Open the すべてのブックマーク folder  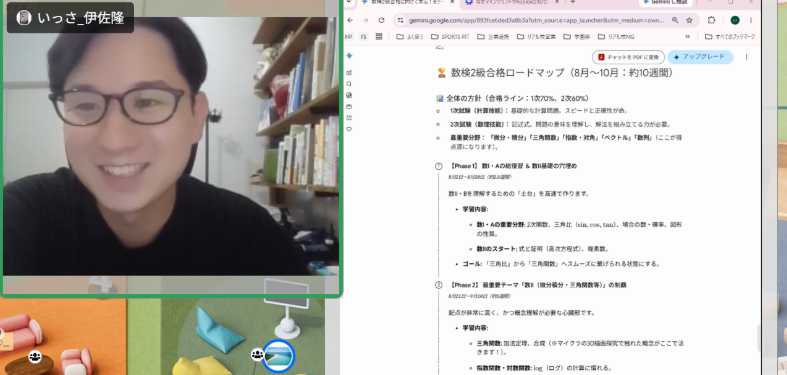729,37
